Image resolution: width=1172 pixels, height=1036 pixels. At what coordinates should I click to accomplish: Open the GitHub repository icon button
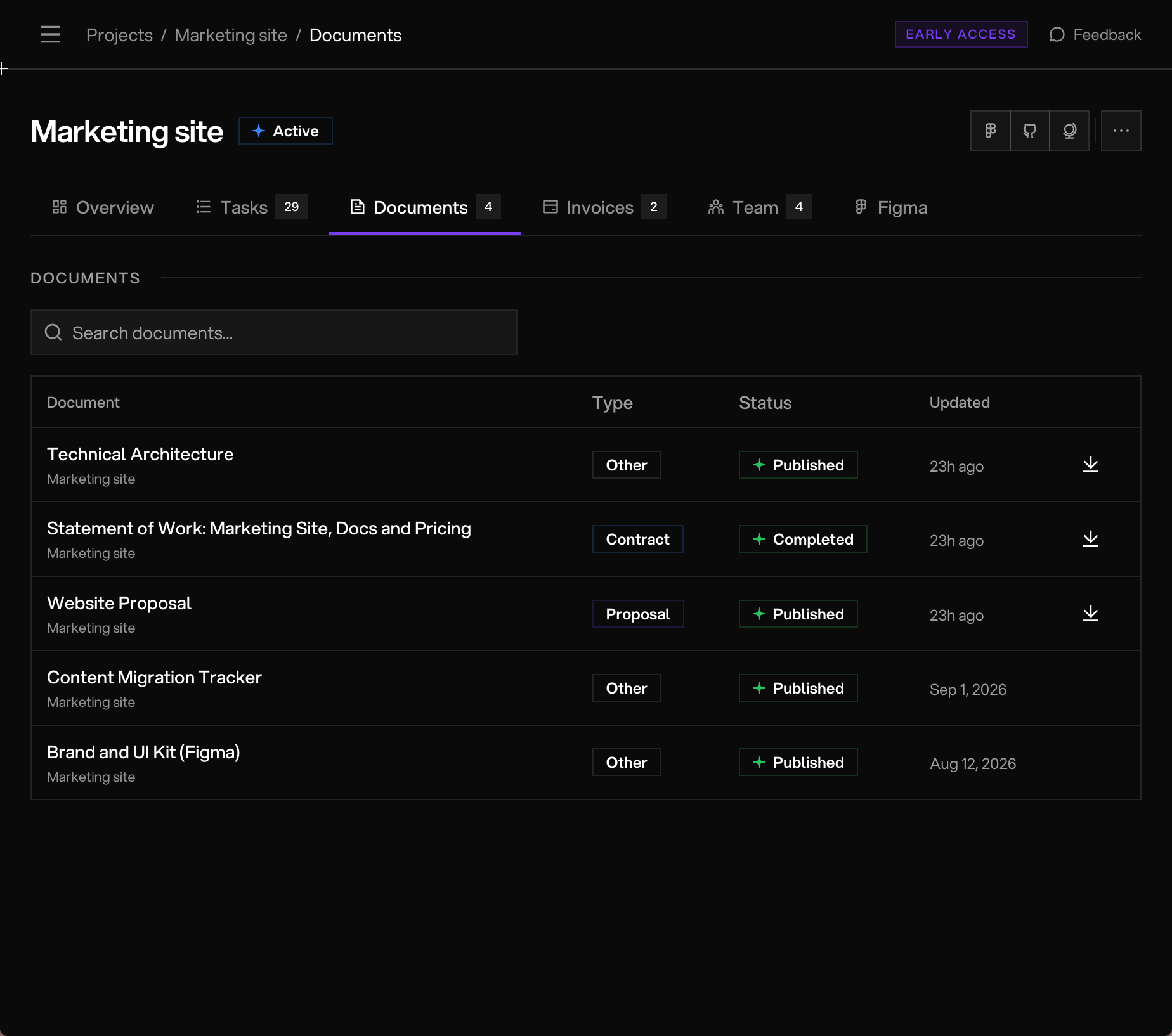(x=1029, y=131)
